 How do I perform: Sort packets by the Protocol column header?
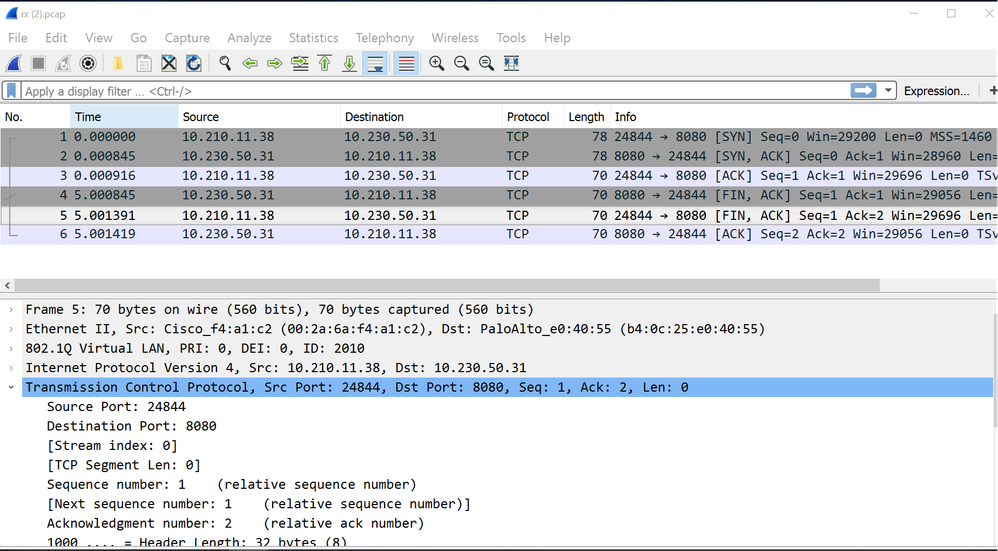pyautogui.click(x=528, y=117)
